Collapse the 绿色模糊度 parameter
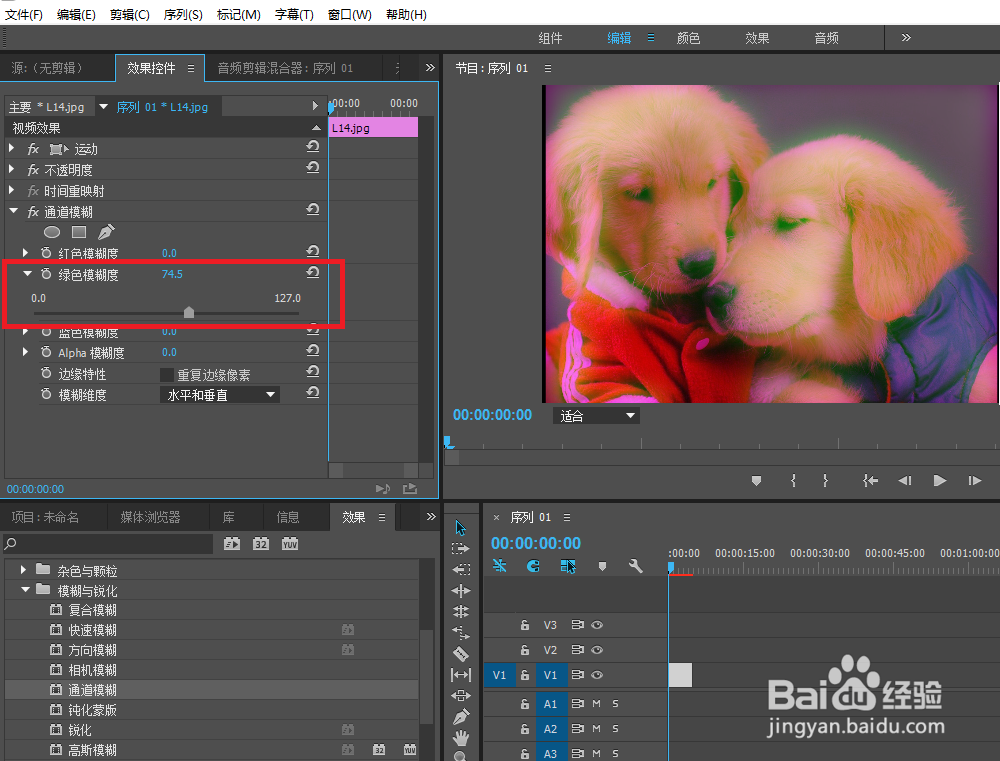This screenshot has width=1000, height=761. (x=27, y=273)
